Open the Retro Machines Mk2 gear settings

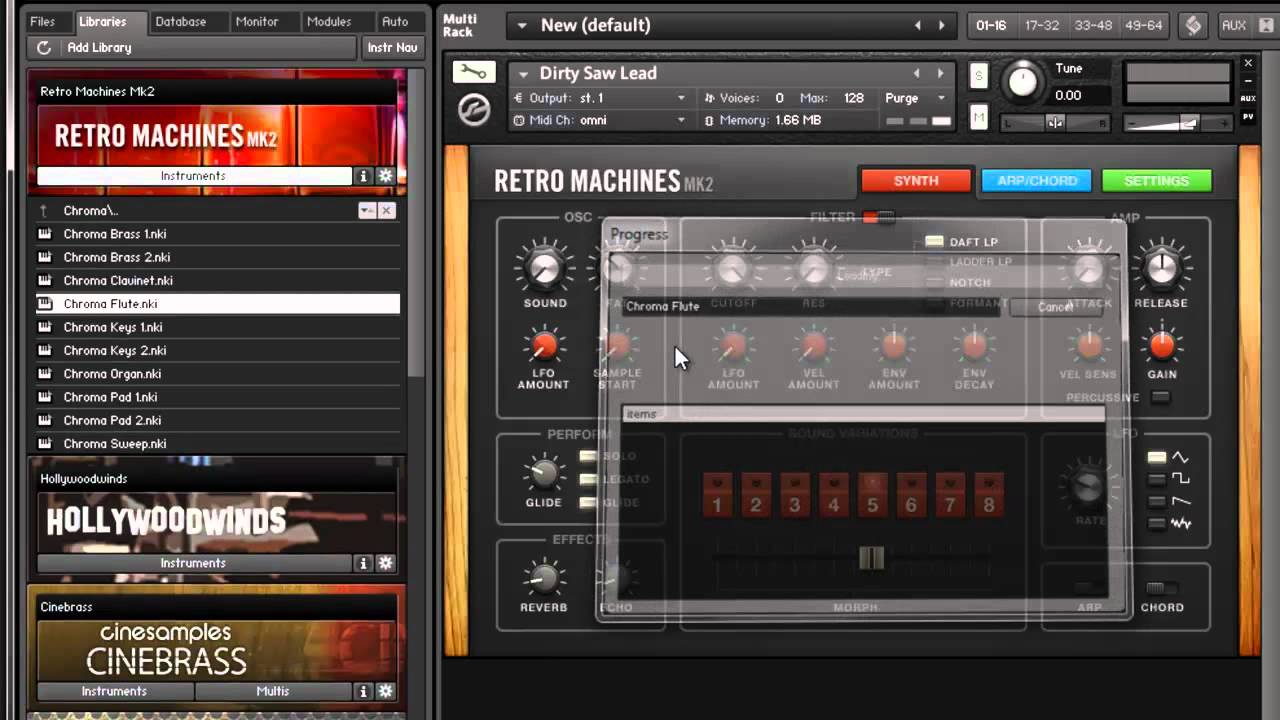(x=385, y=176)
